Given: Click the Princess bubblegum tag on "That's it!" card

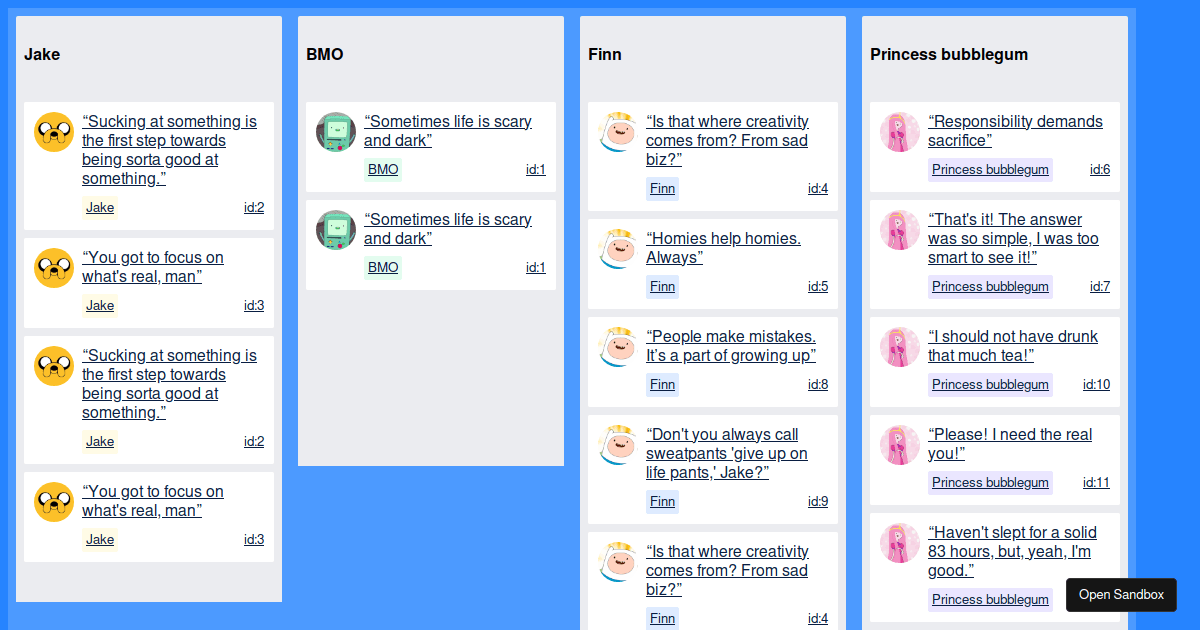Looking at the screenshot, I should point(990,287).
